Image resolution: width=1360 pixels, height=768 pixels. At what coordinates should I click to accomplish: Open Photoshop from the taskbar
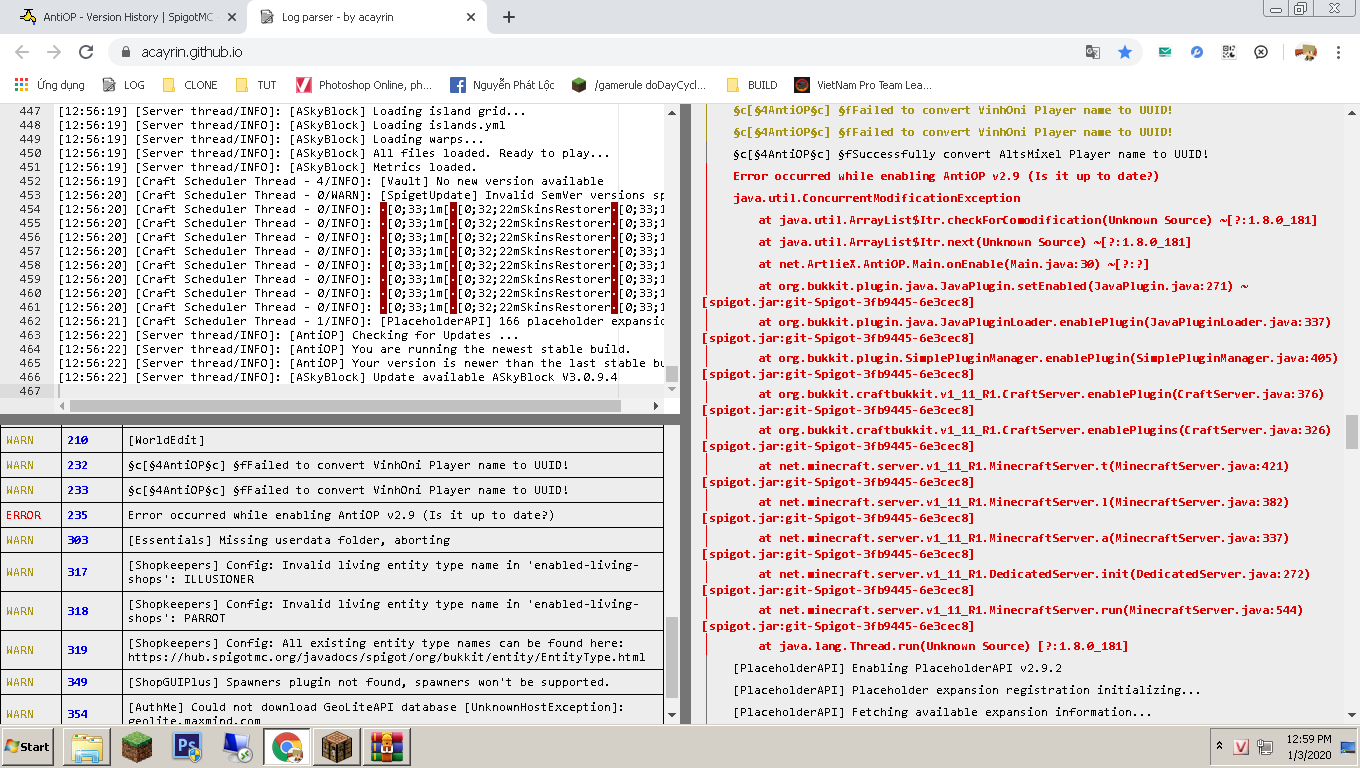[188, 746]
